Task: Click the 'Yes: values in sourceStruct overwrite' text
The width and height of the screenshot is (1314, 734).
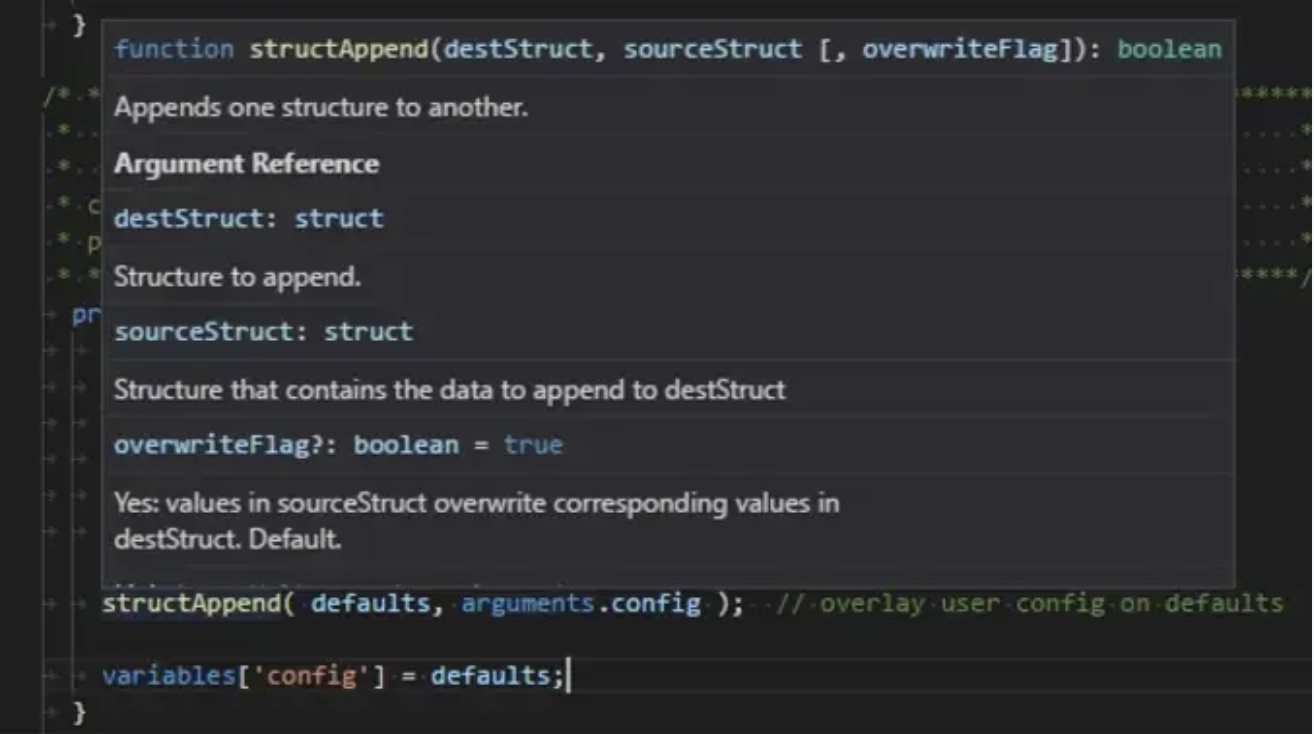Action: [476, 503]
